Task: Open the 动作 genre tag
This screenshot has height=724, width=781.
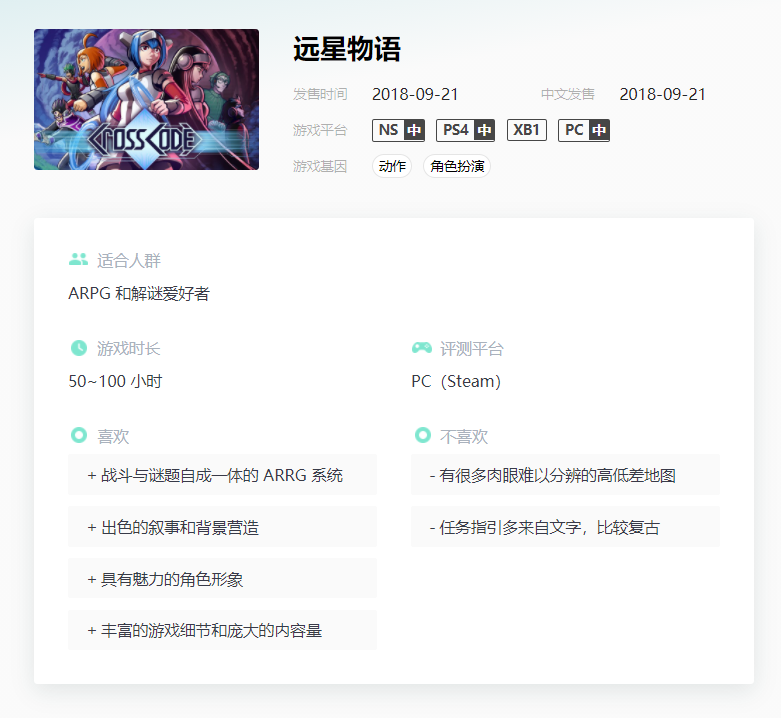Action: [x=392, y=166]
